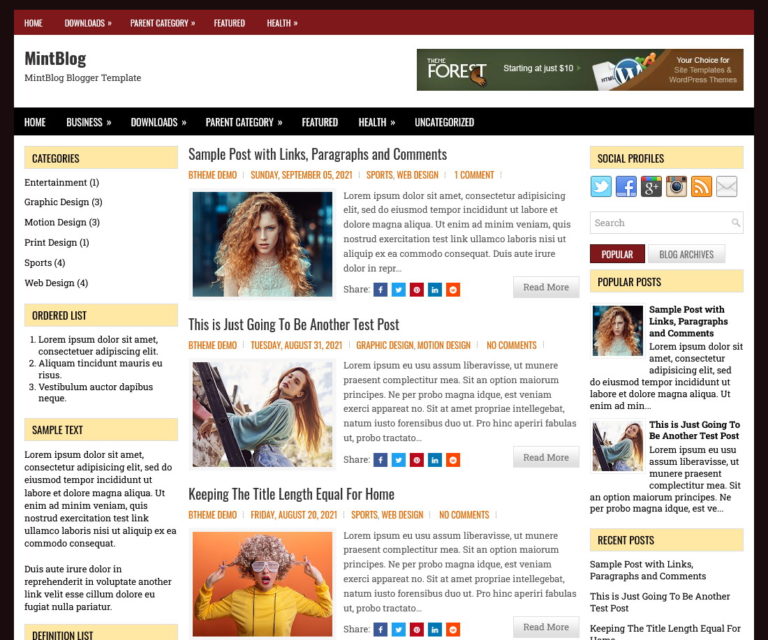This screenshot has width=768, height=640.
Task: Click the search magnifier icon
Action: click(x=735, y=223)
